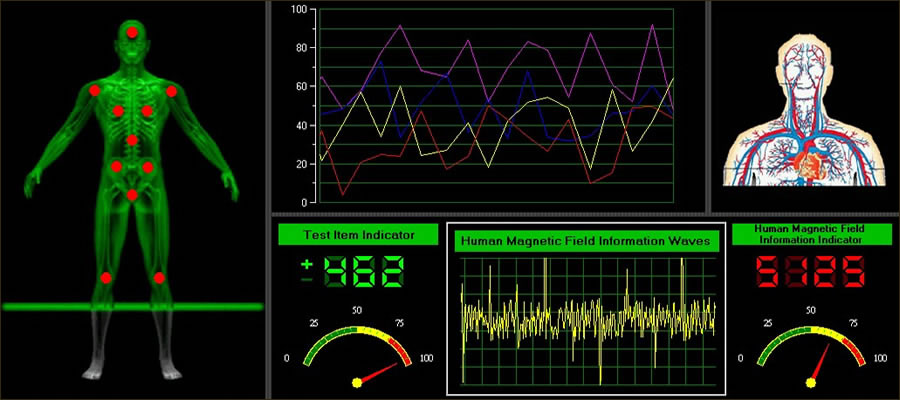Click the green plus sign beside 462

306,264
